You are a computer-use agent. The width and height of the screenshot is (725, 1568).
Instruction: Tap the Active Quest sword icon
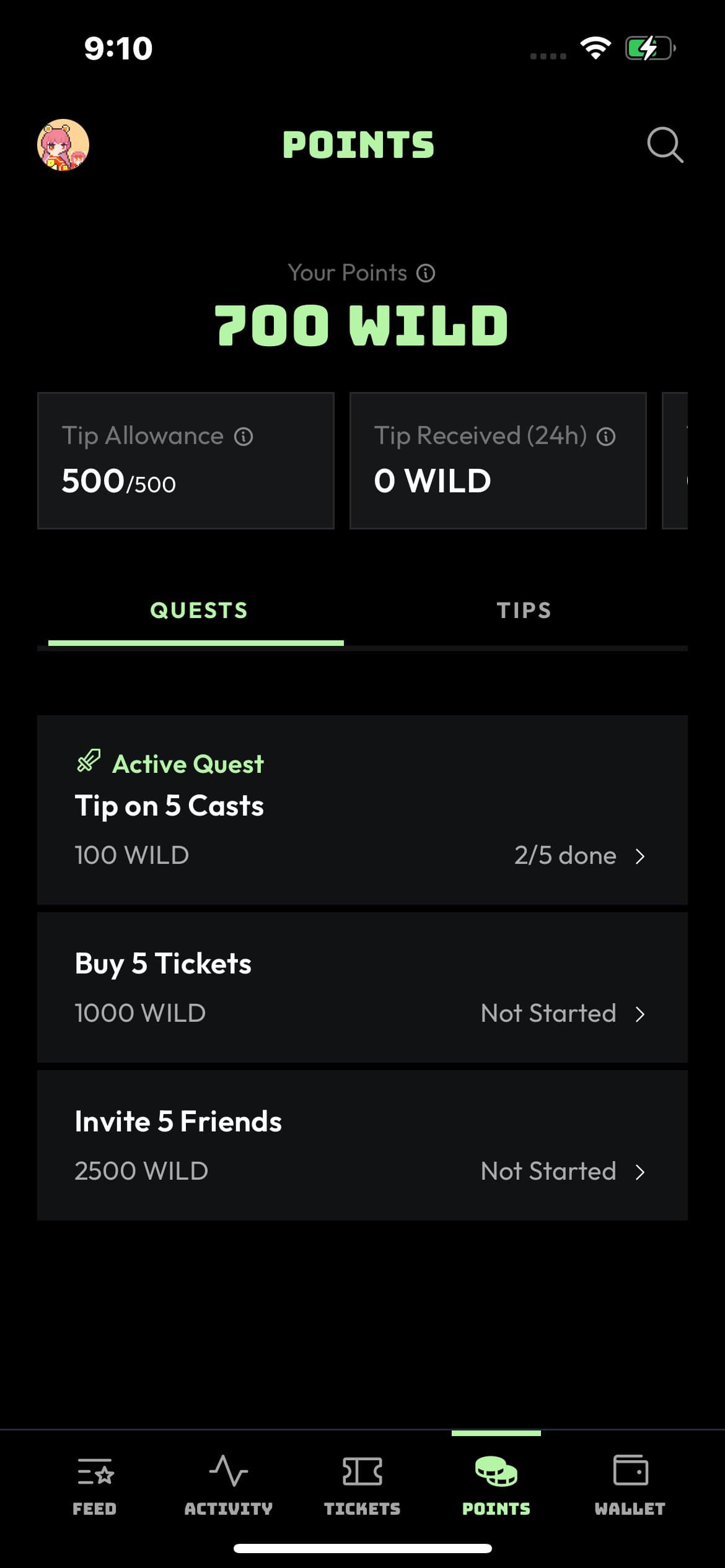[89, 761]
